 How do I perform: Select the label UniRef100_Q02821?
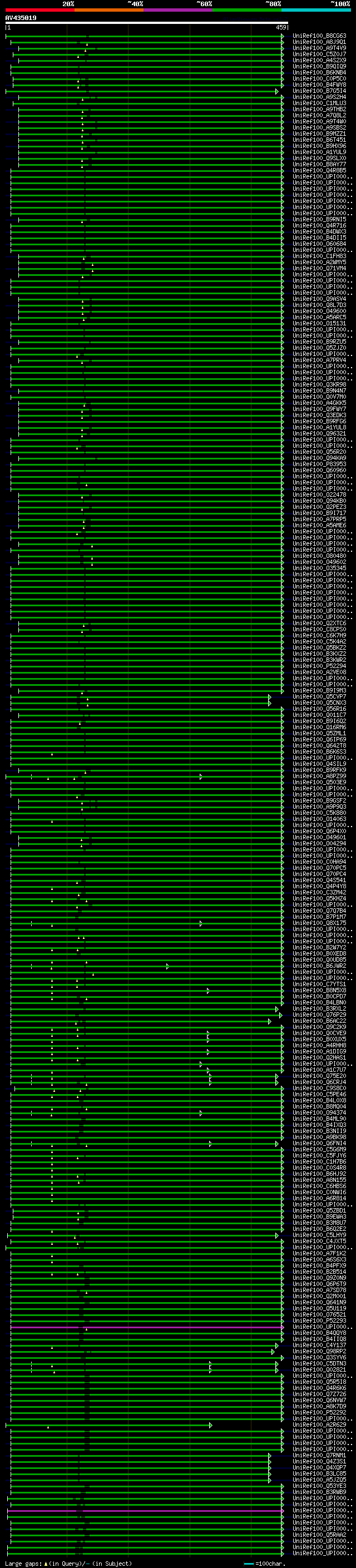click(319, 1369)
